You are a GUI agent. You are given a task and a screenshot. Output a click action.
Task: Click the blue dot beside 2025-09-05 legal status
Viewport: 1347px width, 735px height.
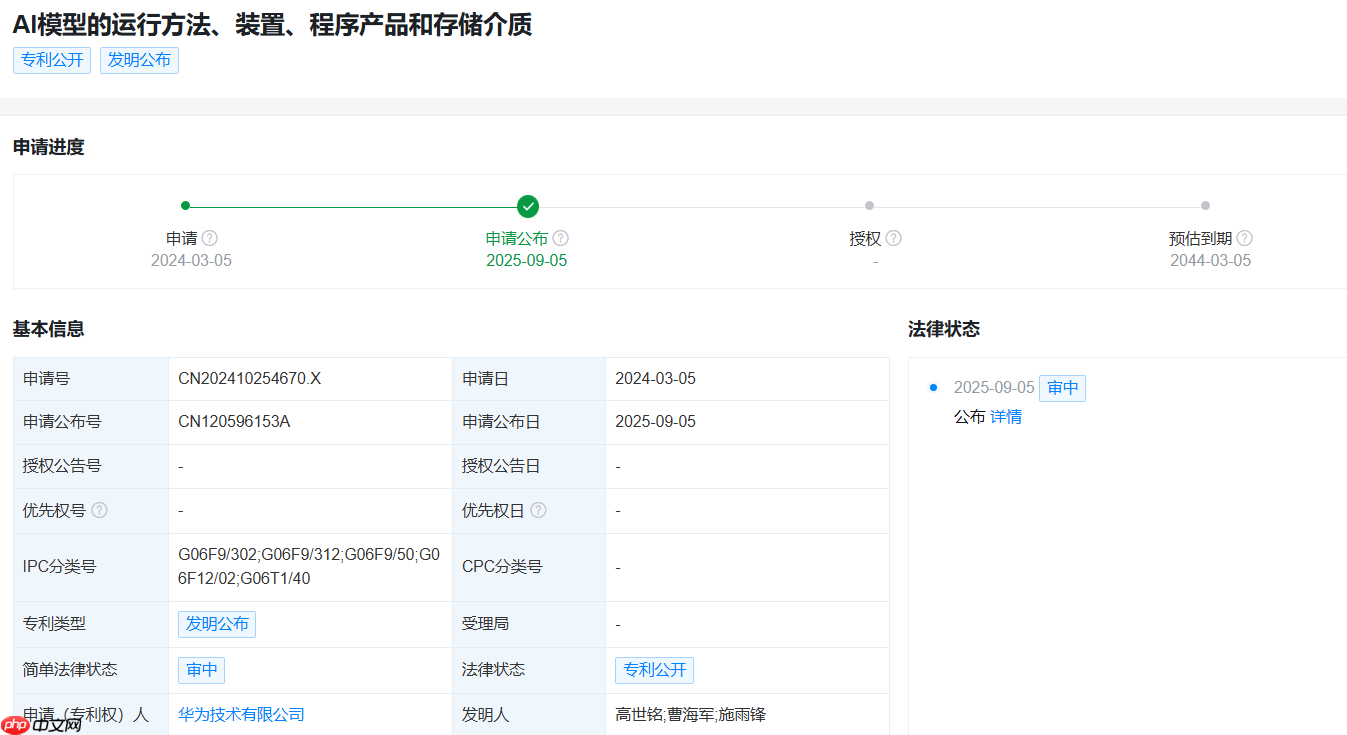coord(932,388)
